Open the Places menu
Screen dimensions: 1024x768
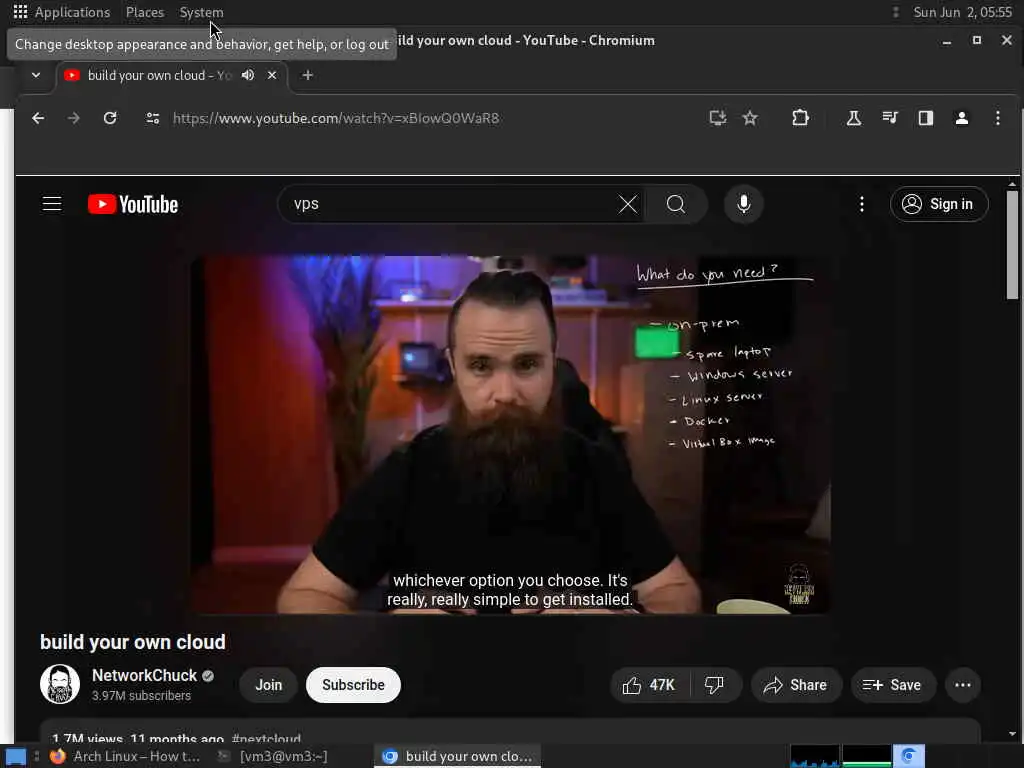(144, 12)
